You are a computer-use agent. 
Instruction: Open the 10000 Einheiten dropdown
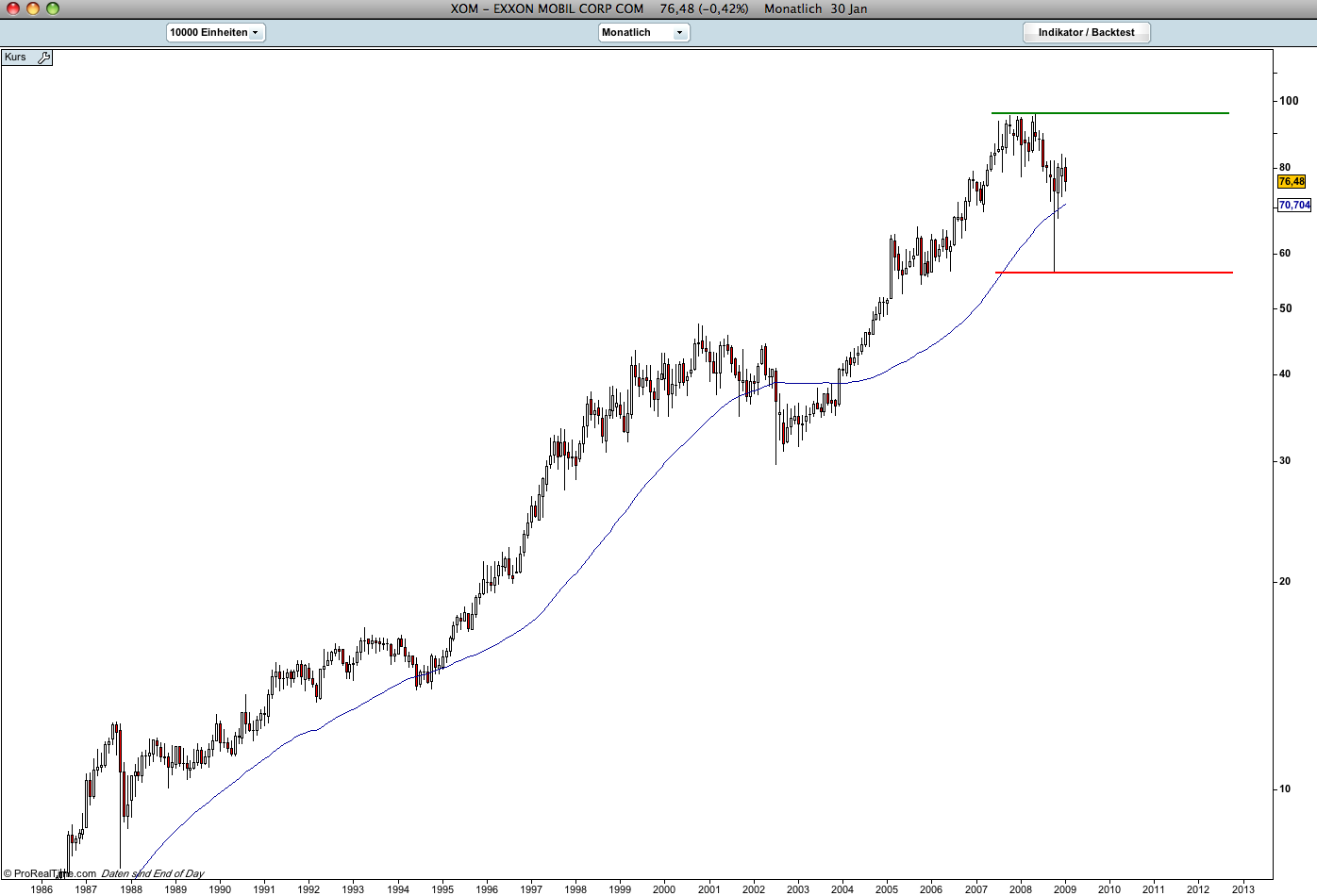[x=216, y=32]
